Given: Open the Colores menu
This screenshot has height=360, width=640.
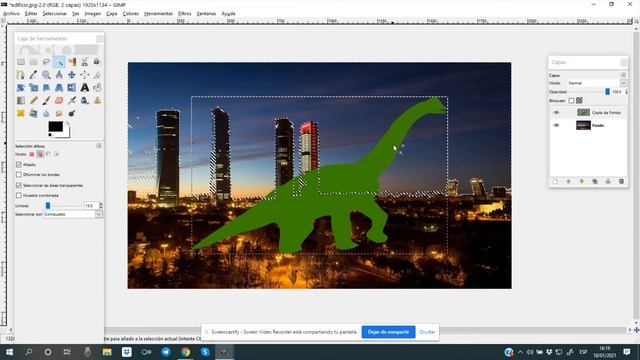Looking at the screenshot, I should pos(131,13).
